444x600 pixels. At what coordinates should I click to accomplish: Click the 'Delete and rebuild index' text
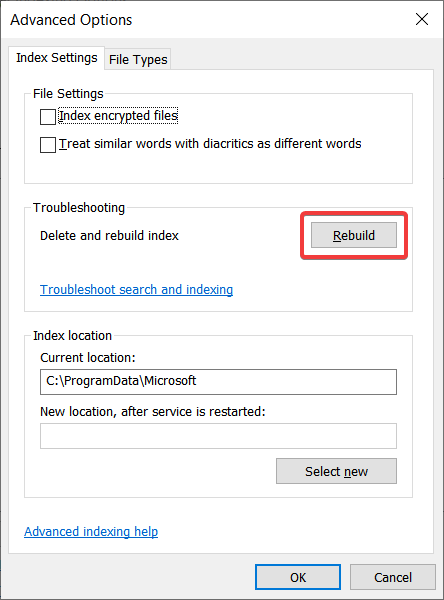click(x=109, y=235)
